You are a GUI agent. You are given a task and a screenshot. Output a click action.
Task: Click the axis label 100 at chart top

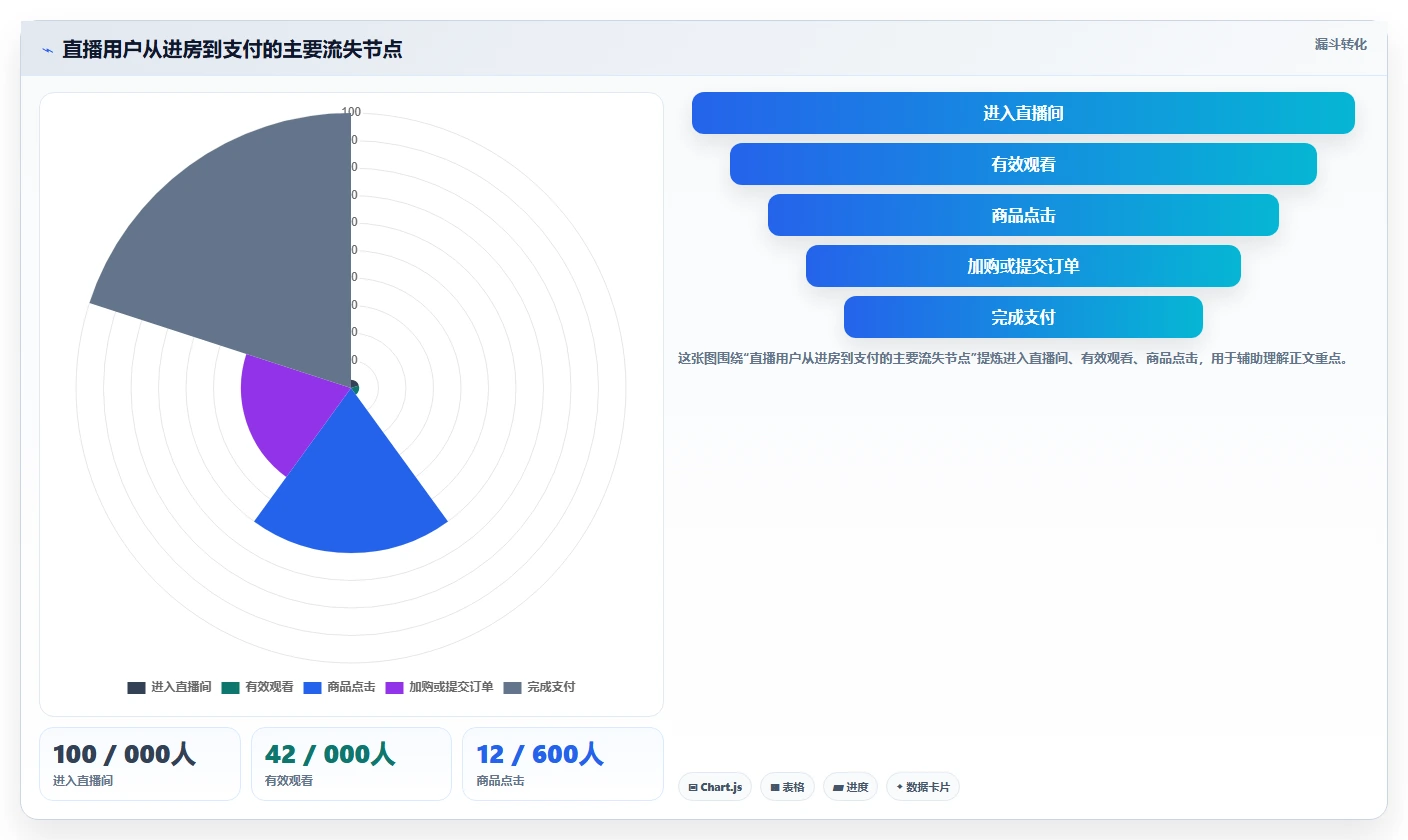(x=351, y=112)
